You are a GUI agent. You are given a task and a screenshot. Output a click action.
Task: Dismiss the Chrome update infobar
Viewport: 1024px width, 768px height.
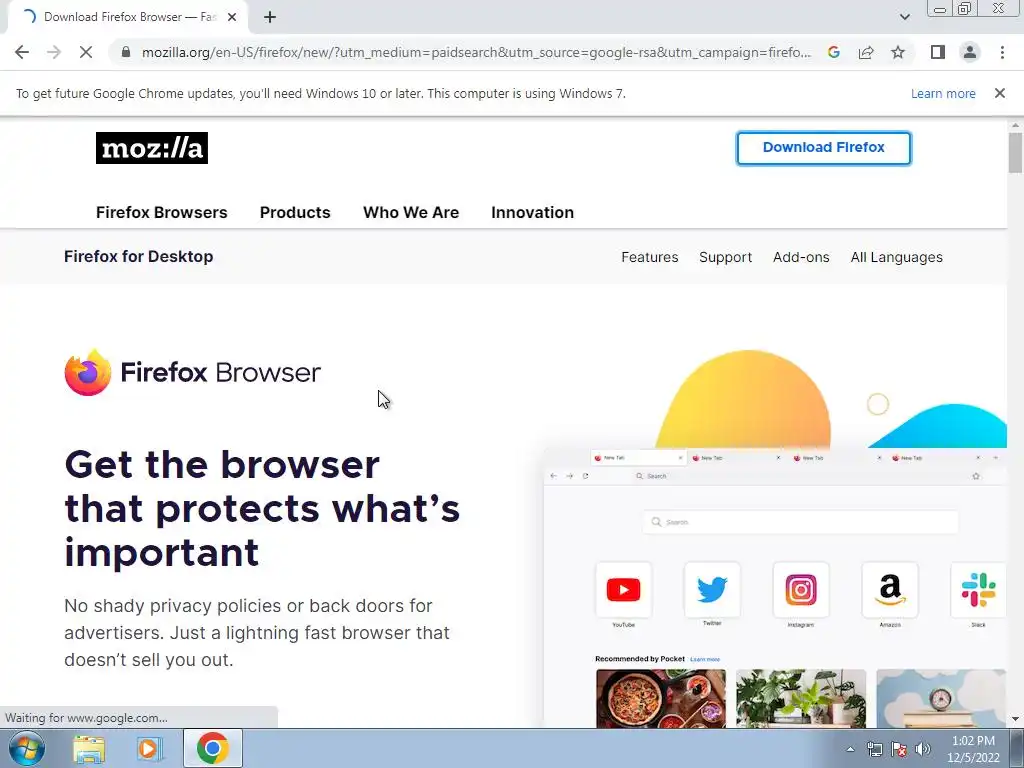(1000, 93)
